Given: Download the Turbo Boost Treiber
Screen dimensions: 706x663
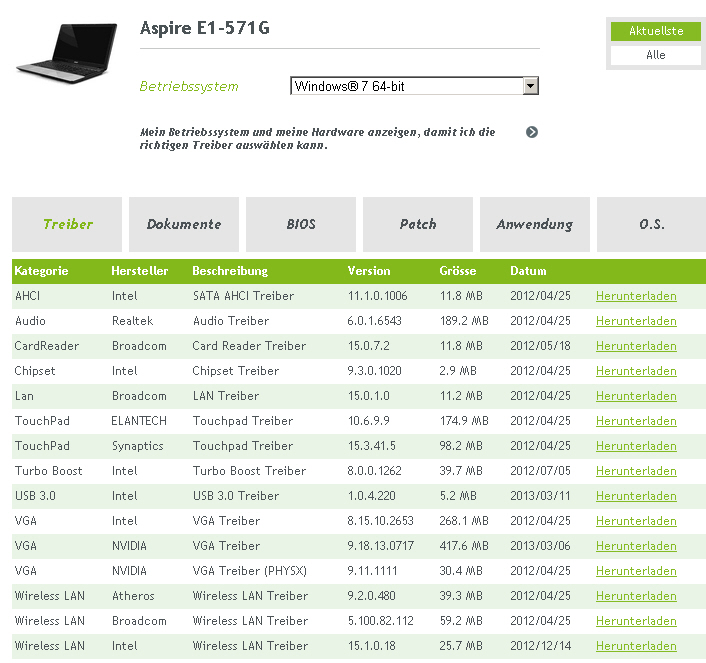Looking at the screenshot, I should [636, 471].
